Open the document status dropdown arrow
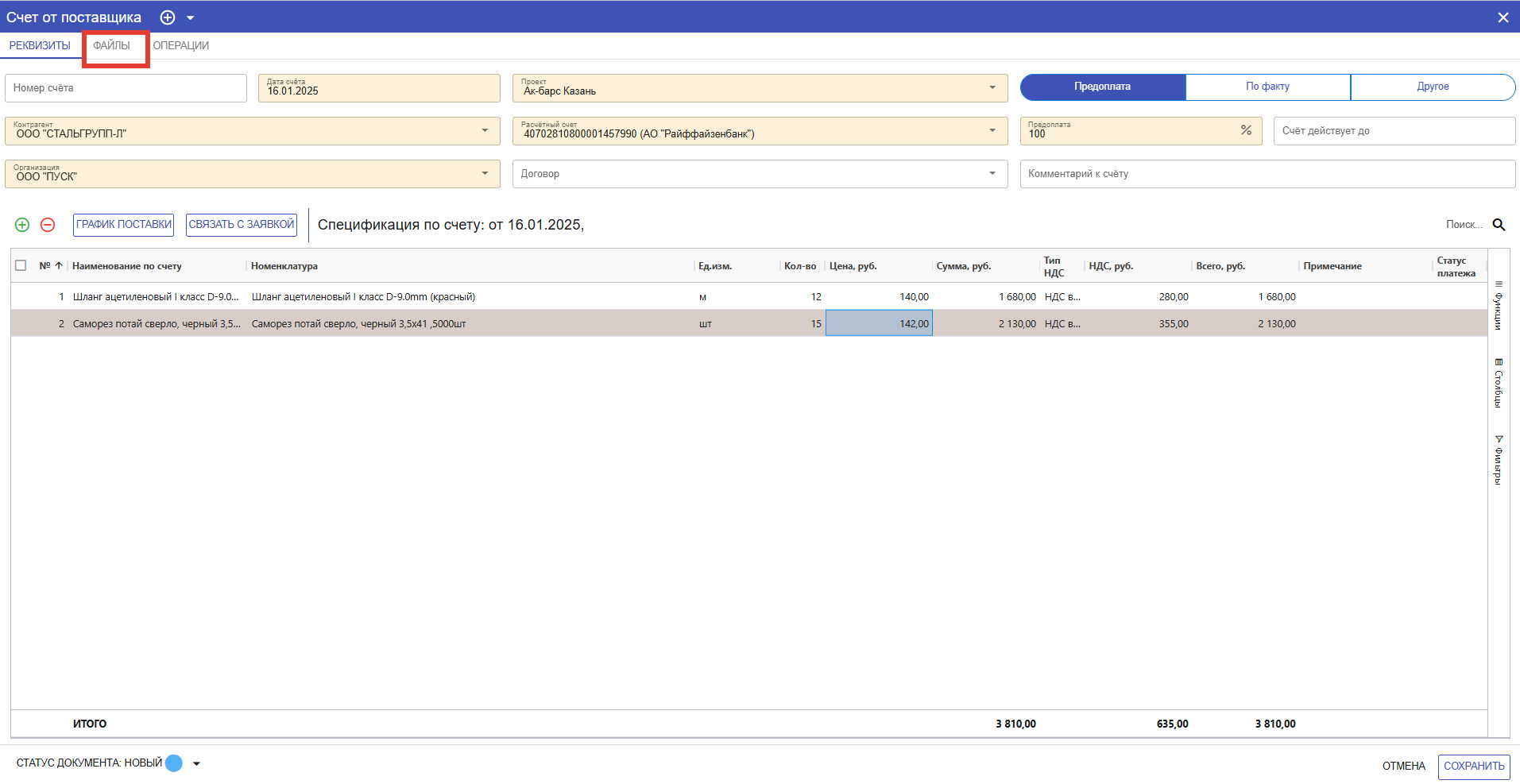 click(196, 764)
